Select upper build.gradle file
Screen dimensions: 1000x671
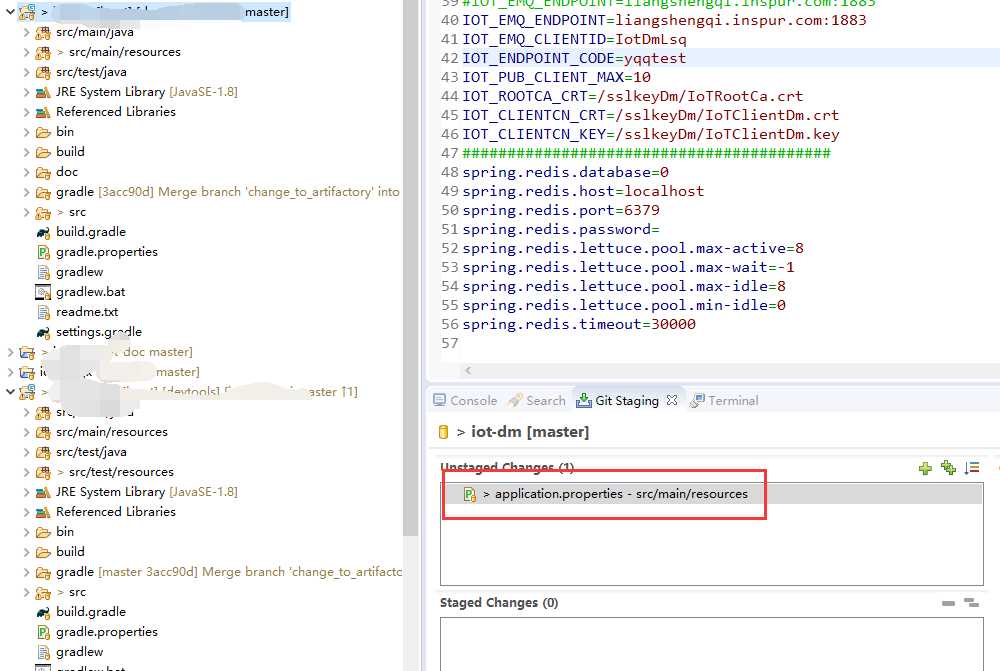coord(91,232)
